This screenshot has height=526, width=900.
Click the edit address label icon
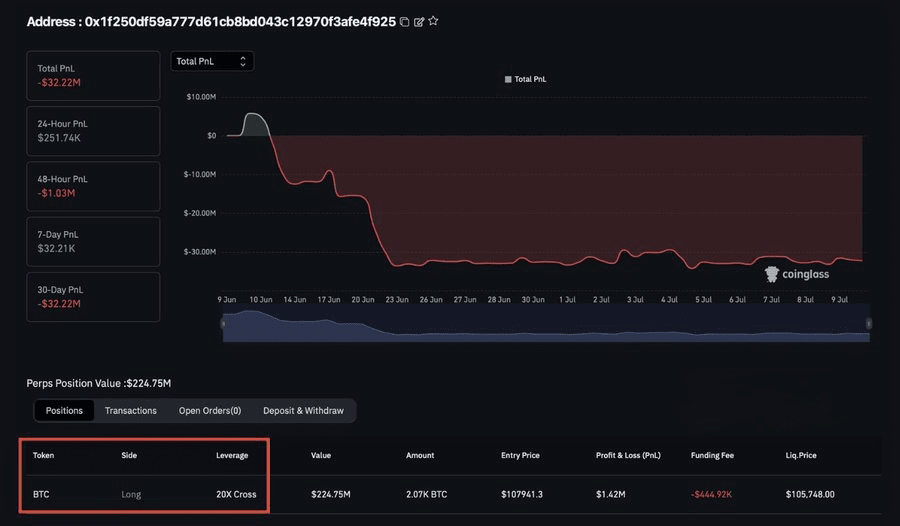419,22
